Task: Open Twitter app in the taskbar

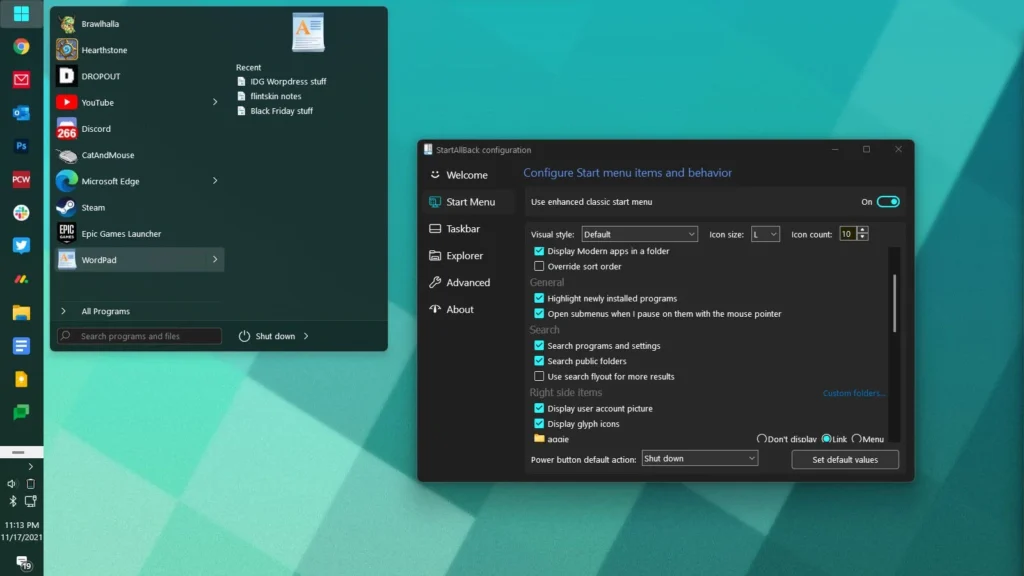Action: click(21, 245)
